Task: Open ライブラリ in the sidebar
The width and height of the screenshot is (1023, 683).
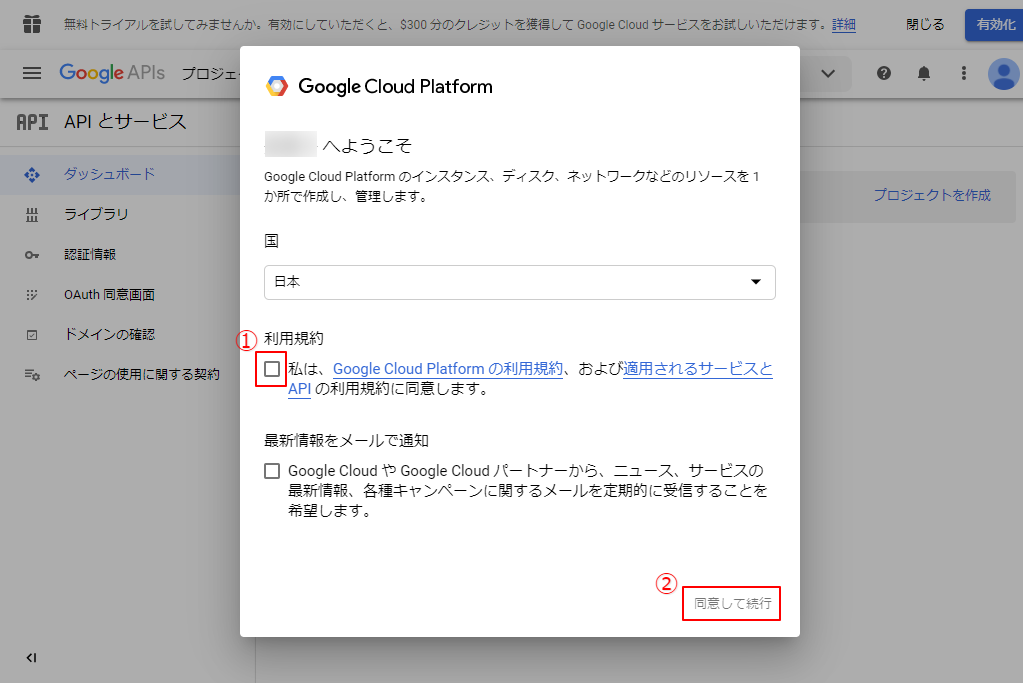Action: point(96,214)
